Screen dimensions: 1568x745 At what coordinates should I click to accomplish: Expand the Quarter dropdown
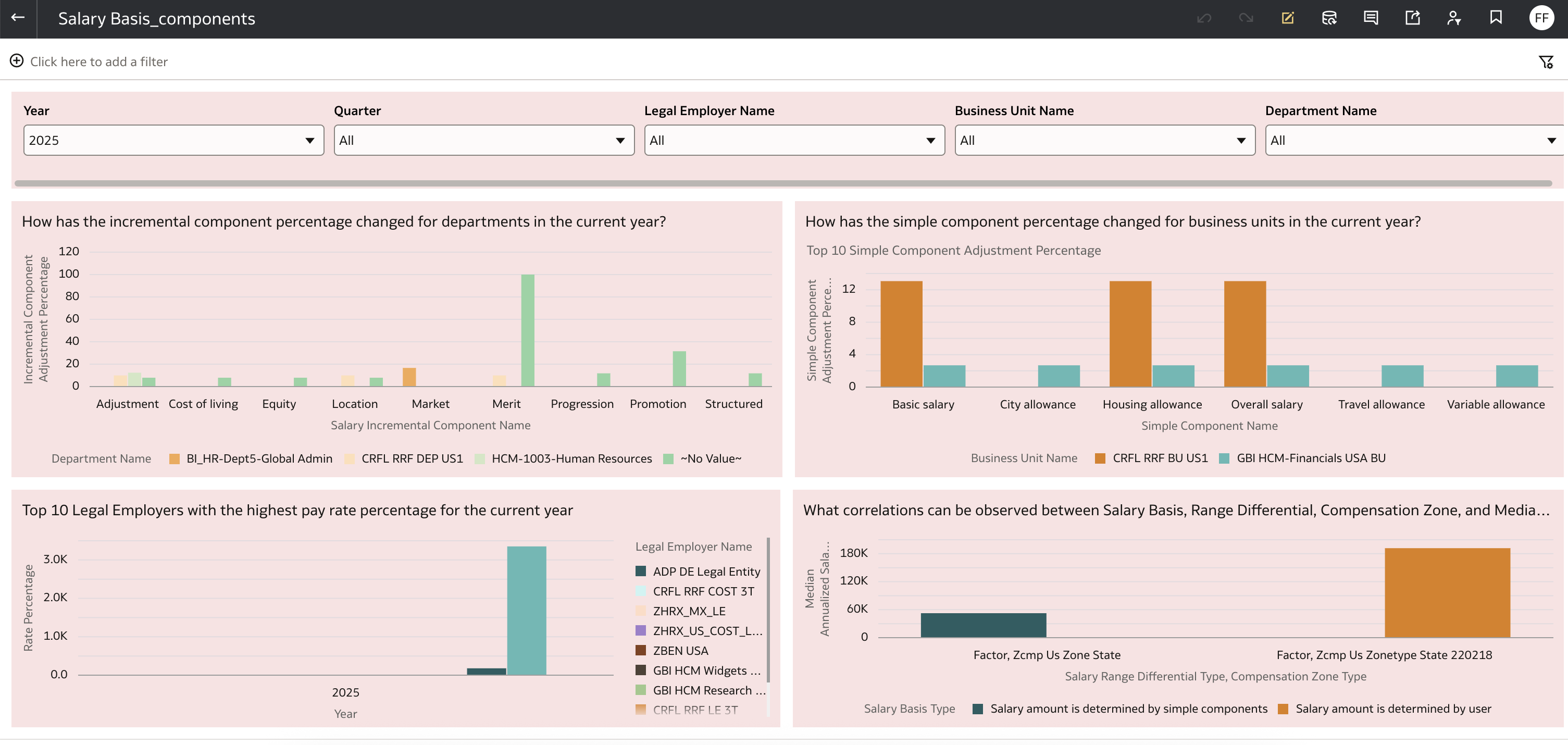(483, 140)
